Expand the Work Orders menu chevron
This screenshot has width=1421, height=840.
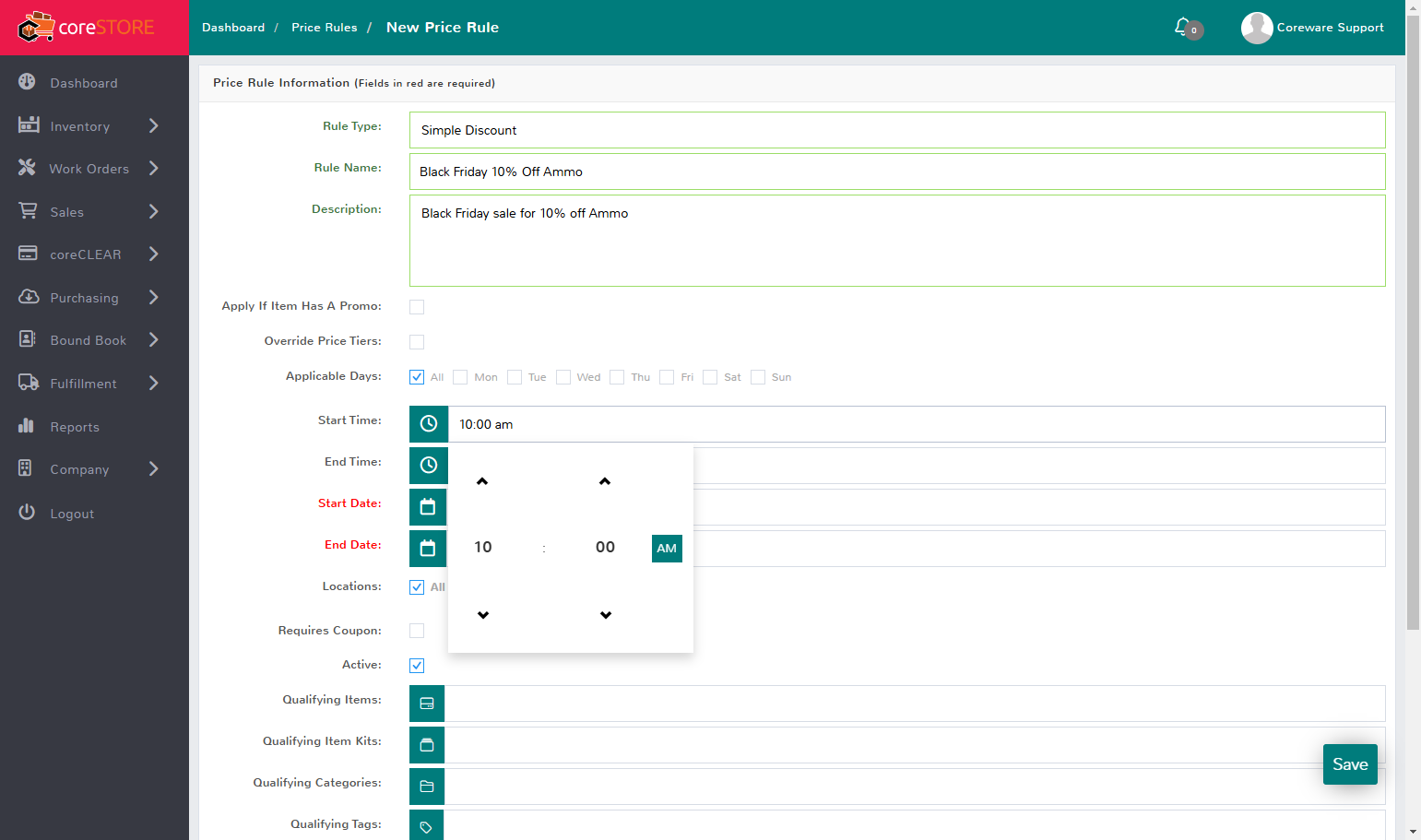(154, 168)
